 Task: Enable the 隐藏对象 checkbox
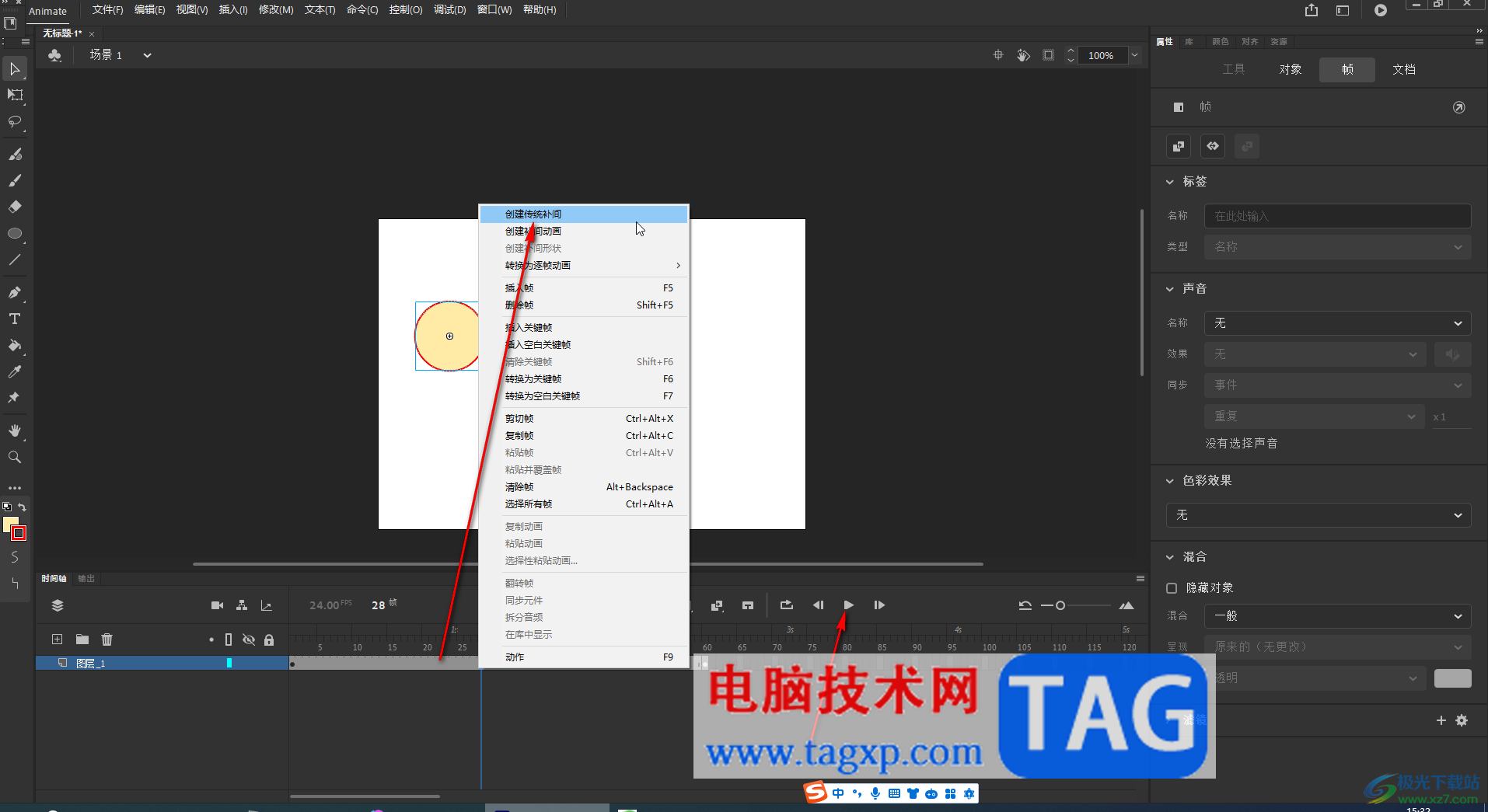pos(1172,588)
